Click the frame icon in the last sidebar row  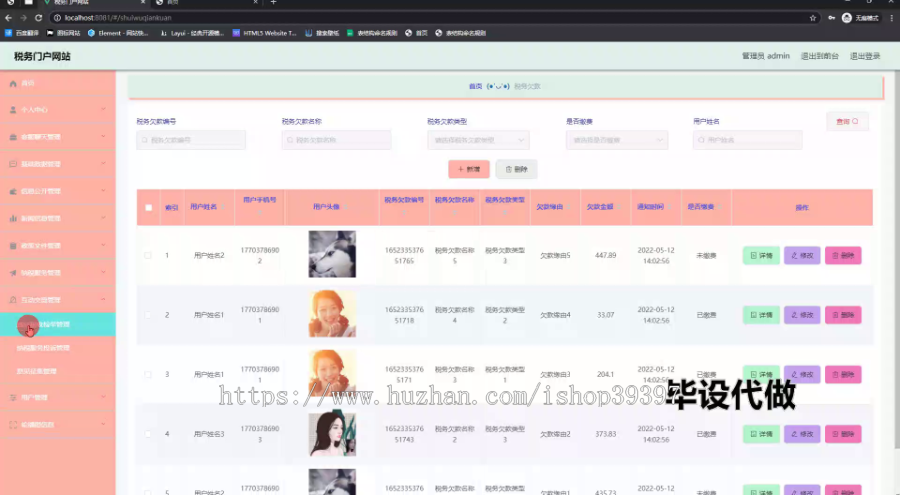coord(13,424)
